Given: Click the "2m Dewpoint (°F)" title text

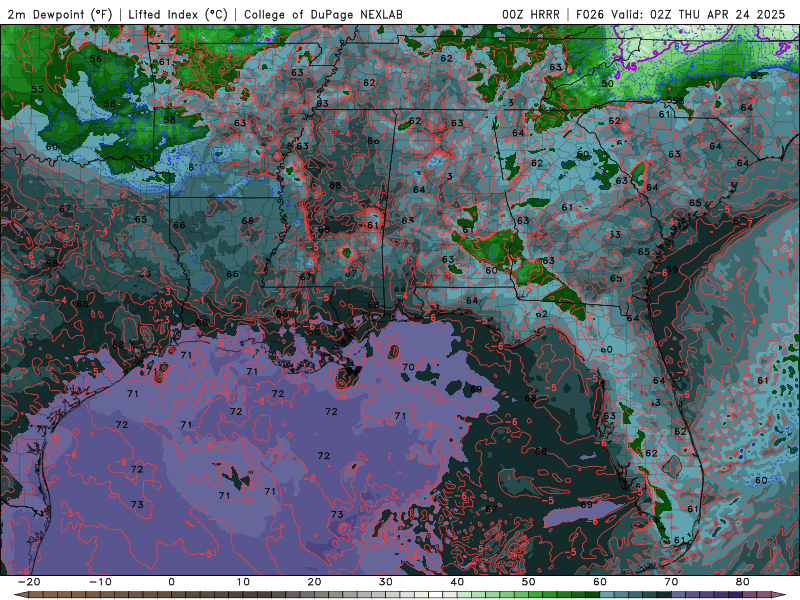Looking at the screenshot, I should pos(60,14).
